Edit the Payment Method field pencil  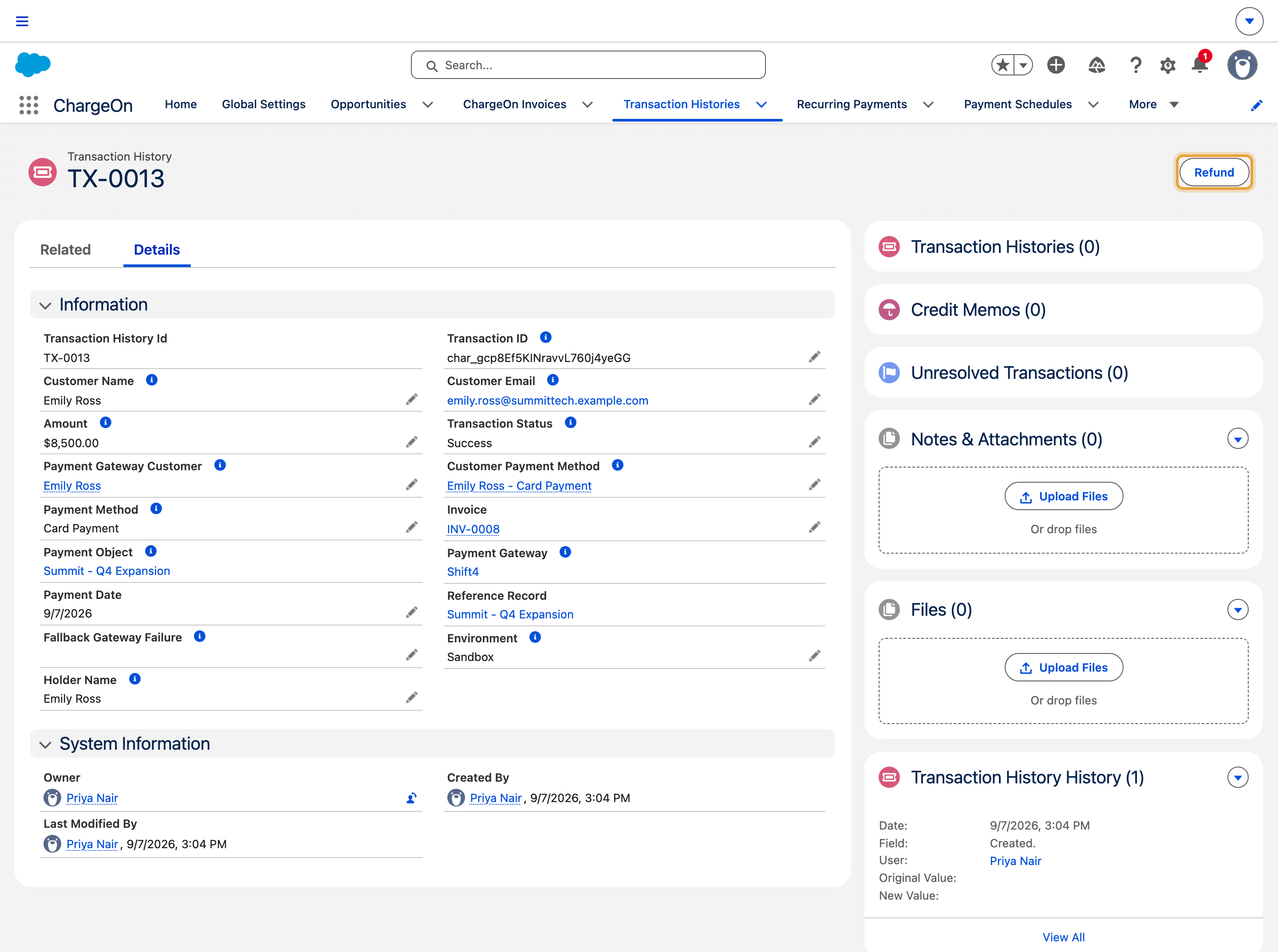(411, 527)
